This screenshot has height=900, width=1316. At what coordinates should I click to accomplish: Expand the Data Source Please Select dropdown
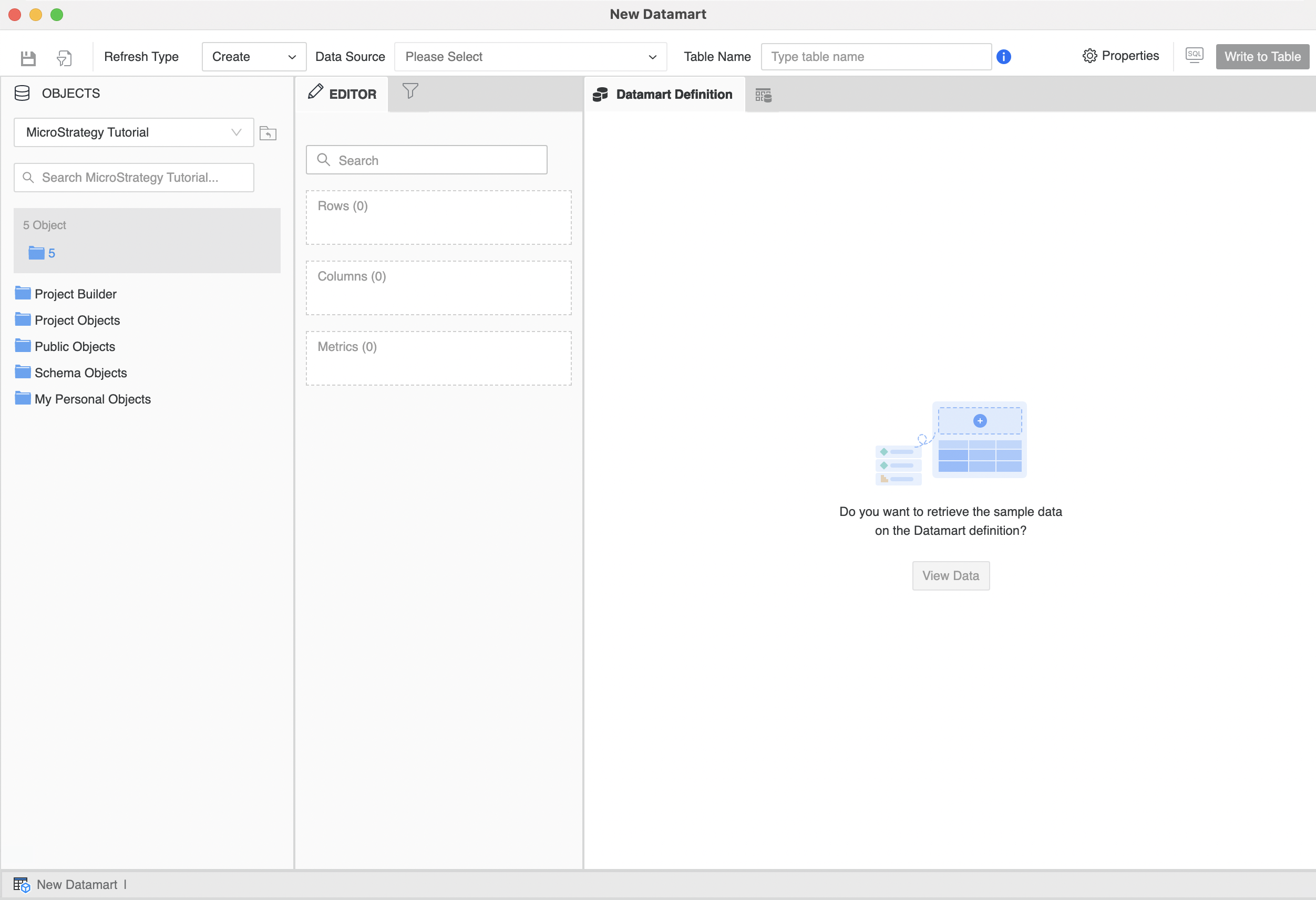click(x=530, y=57)
